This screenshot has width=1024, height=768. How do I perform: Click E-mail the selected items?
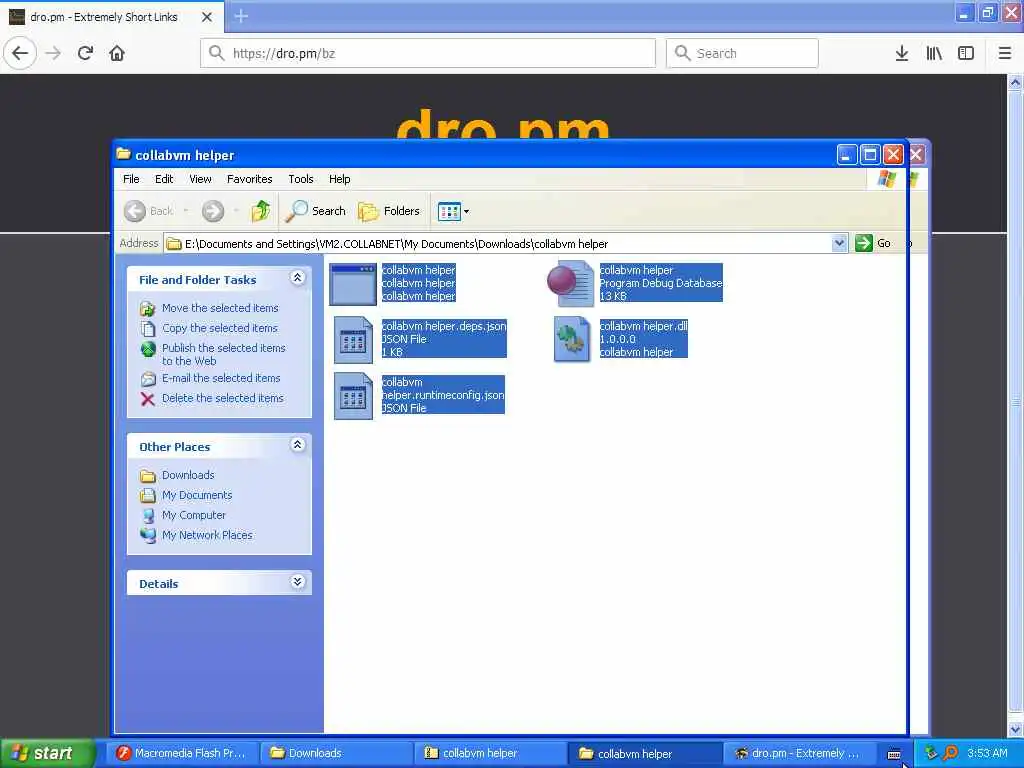[x=221, y=378]
